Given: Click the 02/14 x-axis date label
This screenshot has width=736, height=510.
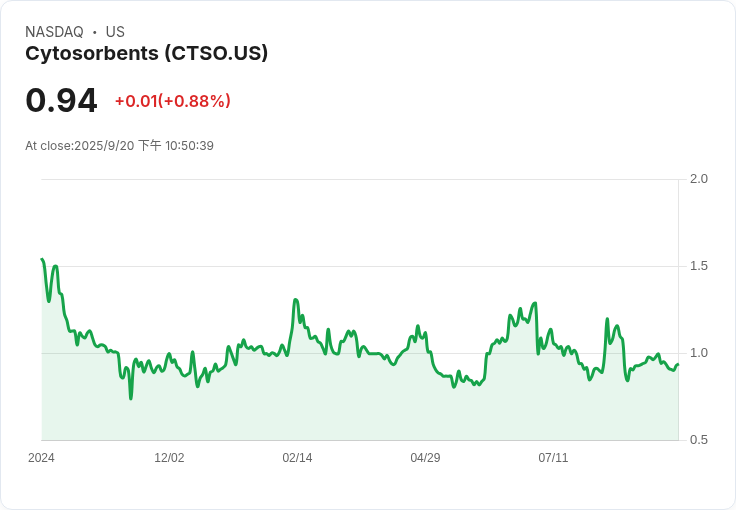Looking at the screenshot, I should pos(297,458).
